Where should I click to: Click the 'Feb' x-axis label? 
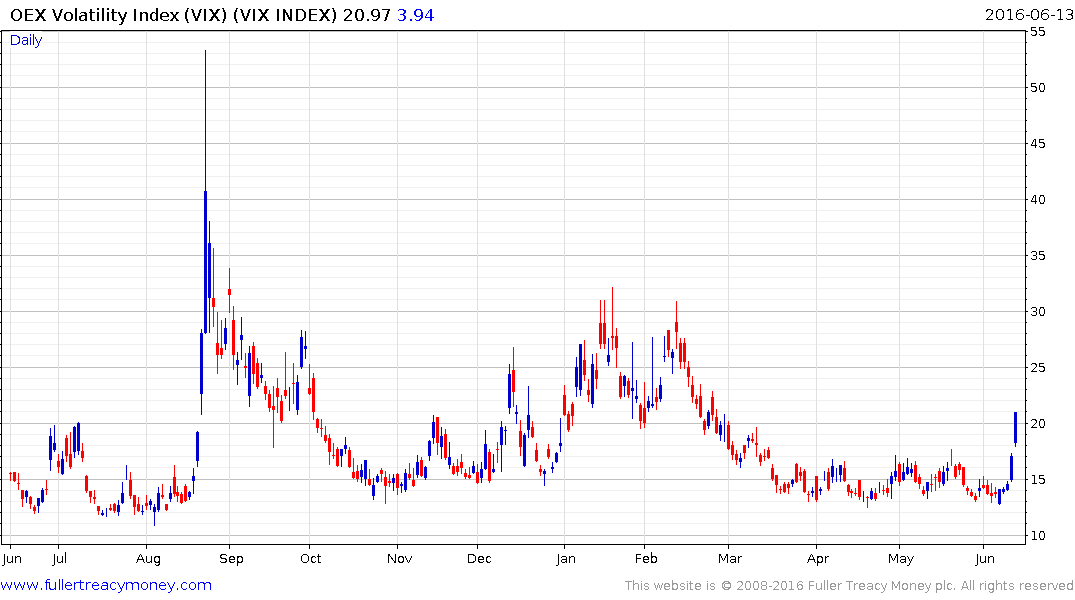(x=646, y=559)
